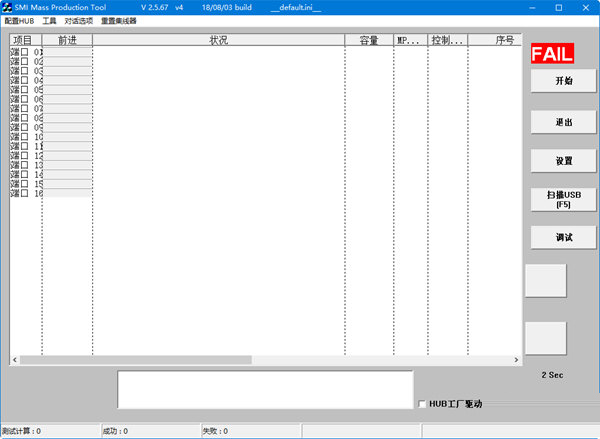Open the 配置HUB menu
The width and height of the screenshot is (600, 439).
(18, 21)
